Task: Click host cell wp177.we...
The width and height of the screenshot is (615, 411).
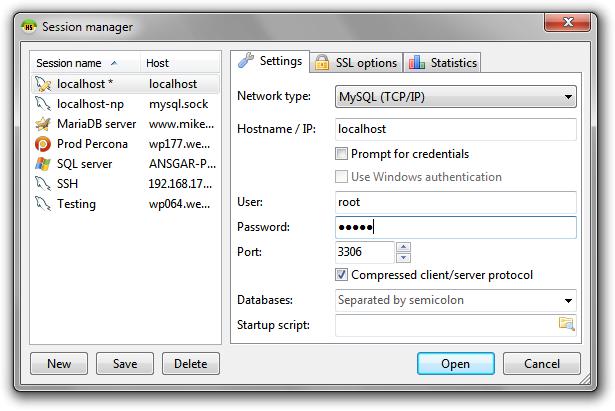Action: point(179,144)
